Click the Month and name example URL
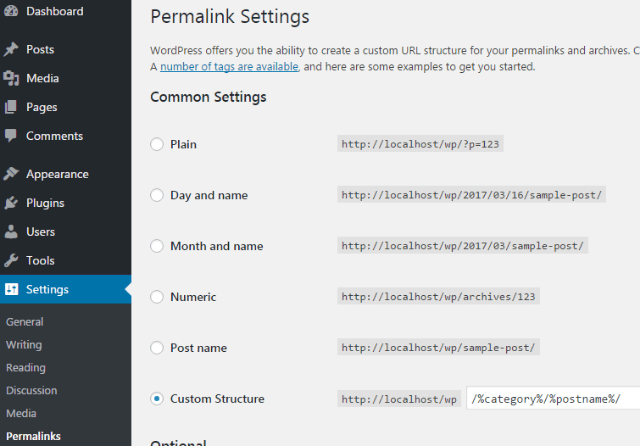Screen dimensions: 640x446 462,246
